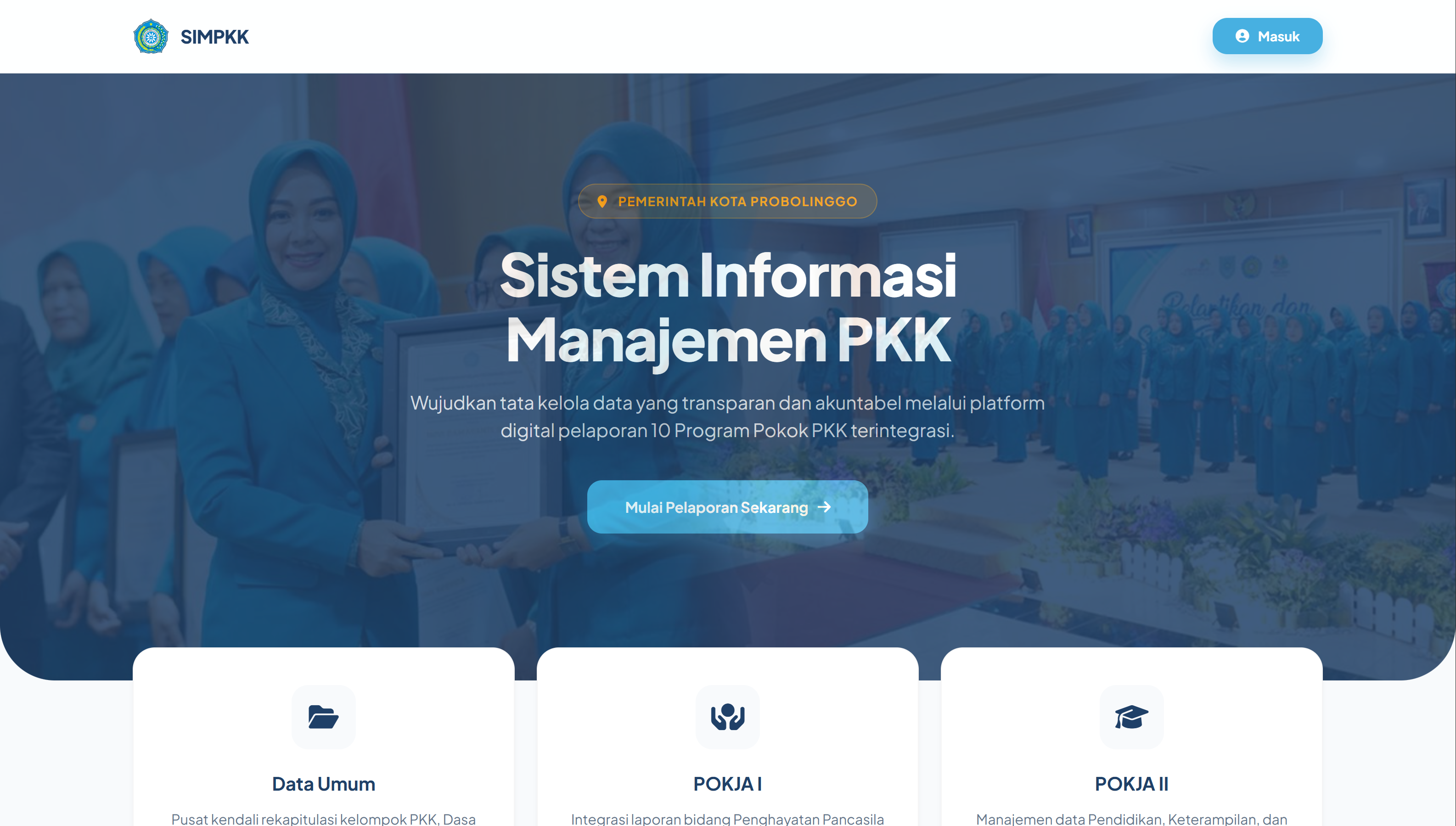Click the arrow icon in Mulai Pelaporan button
The image size is (1456, 826).
[x=824, y=507]
